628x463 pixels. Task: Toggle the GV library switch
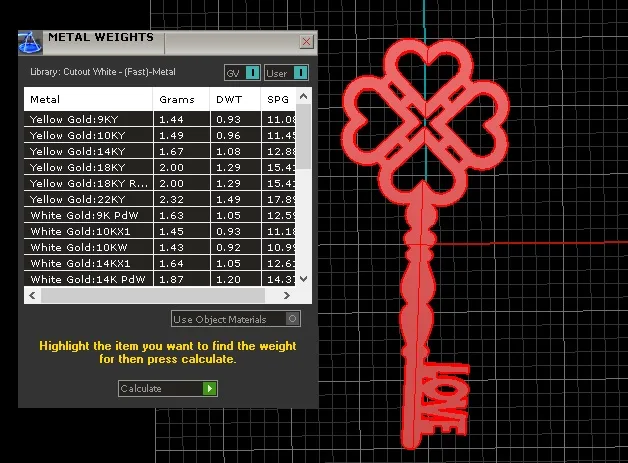click(x=242, y=73)
